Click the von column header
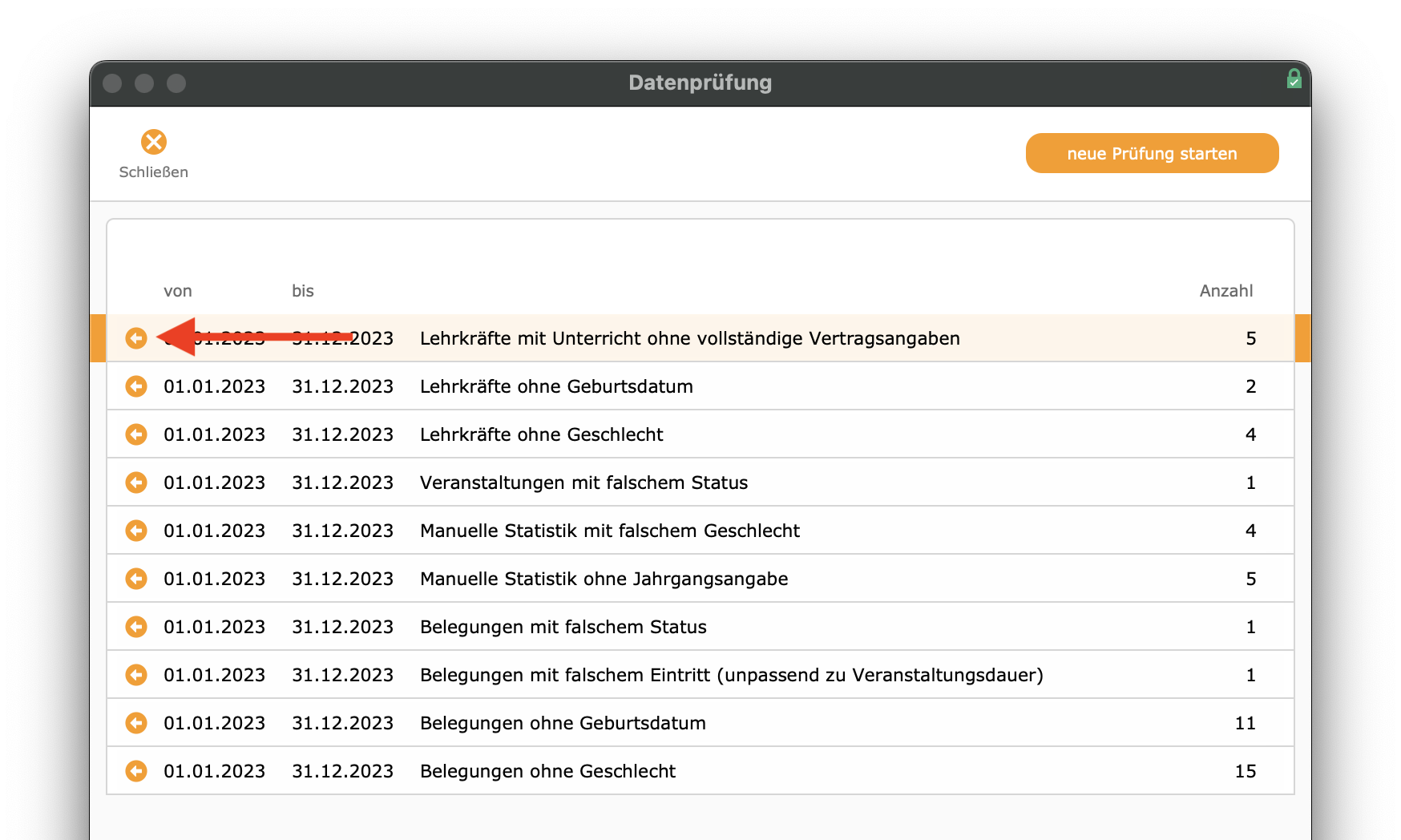 (x=178, y=291)
